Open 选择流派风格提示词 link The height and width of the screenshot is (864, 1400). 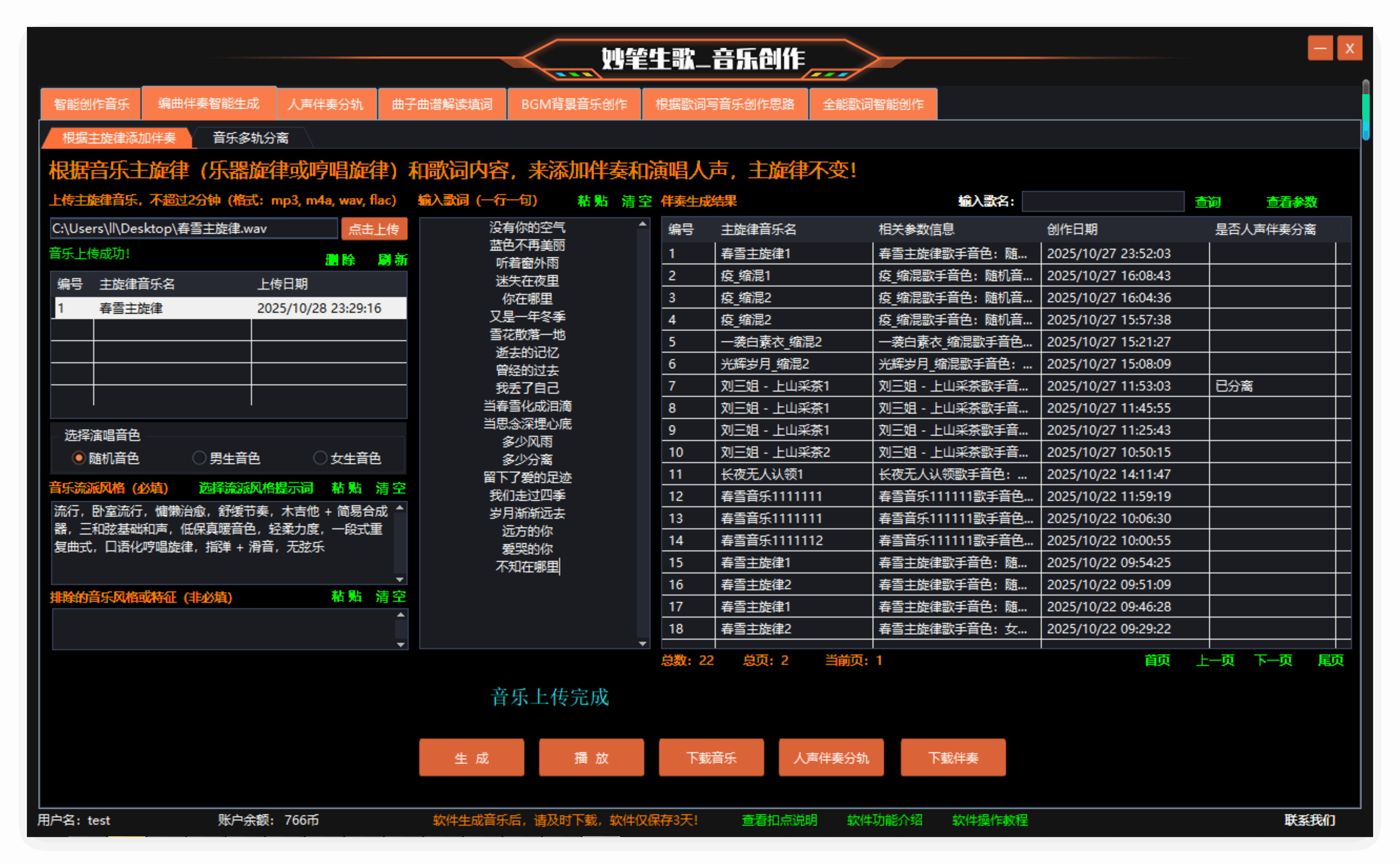[x=255, y=488]
